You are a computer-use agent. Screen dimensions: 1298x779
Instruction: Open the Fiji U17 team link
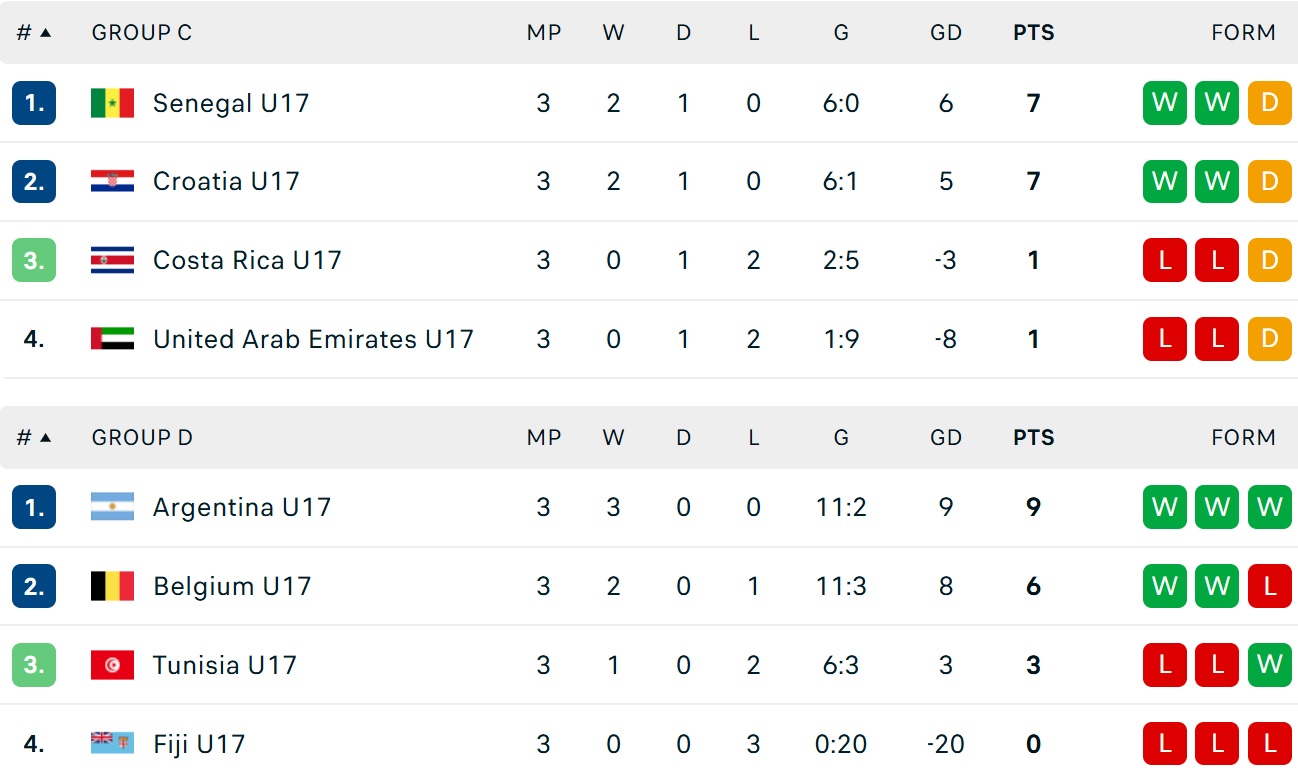pos(199,744)
